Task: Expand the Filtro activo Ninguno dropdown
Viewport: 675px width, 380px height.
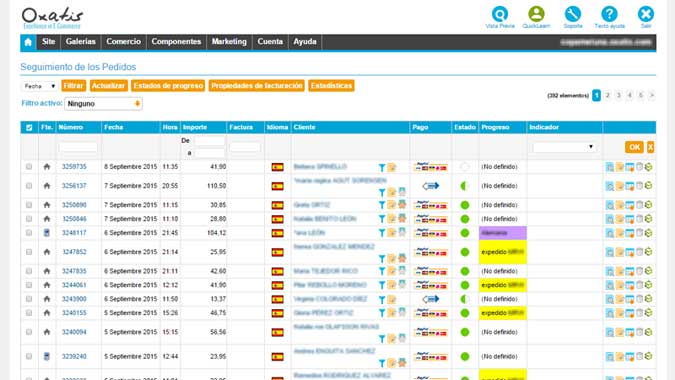Action: pyautogui.click(x=103, y=104)
